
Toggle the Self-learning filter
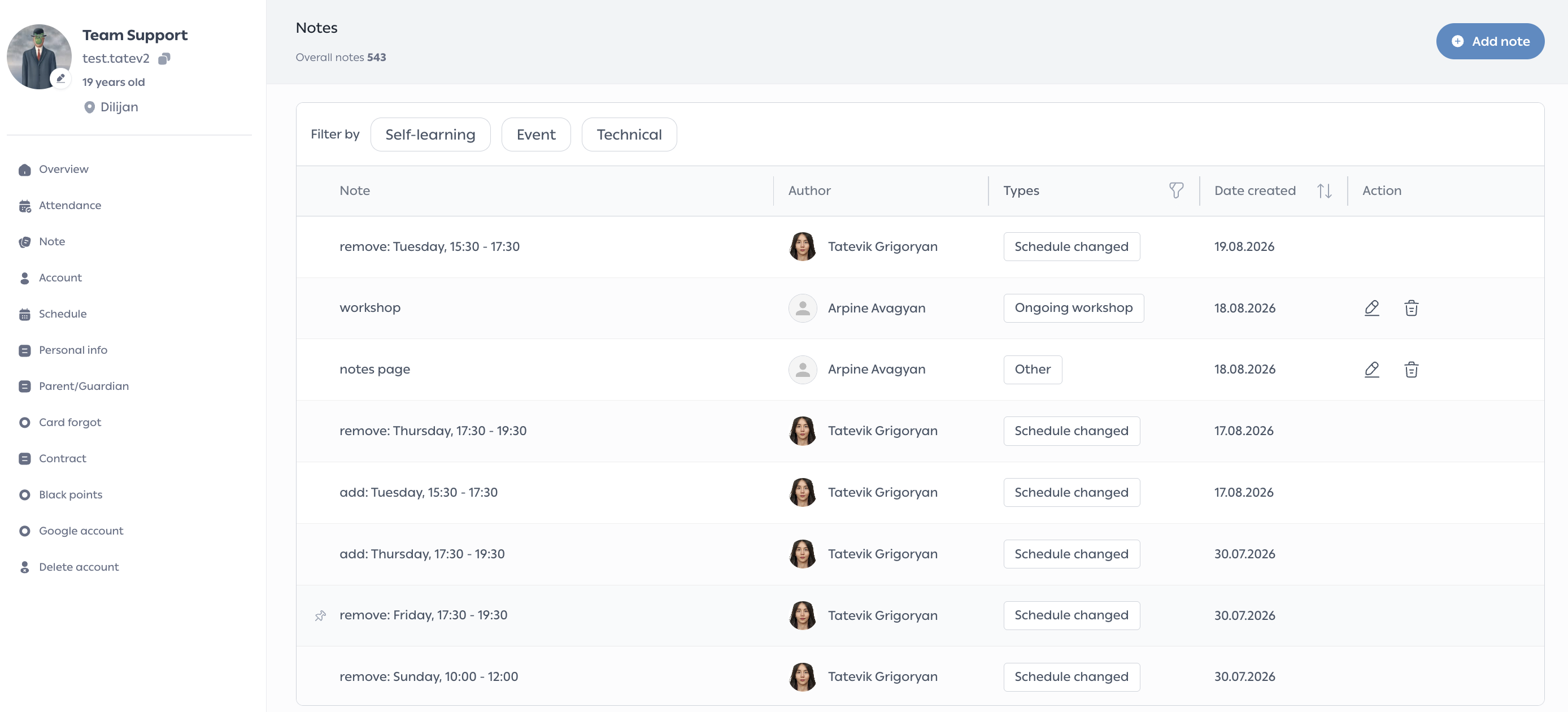430,134
